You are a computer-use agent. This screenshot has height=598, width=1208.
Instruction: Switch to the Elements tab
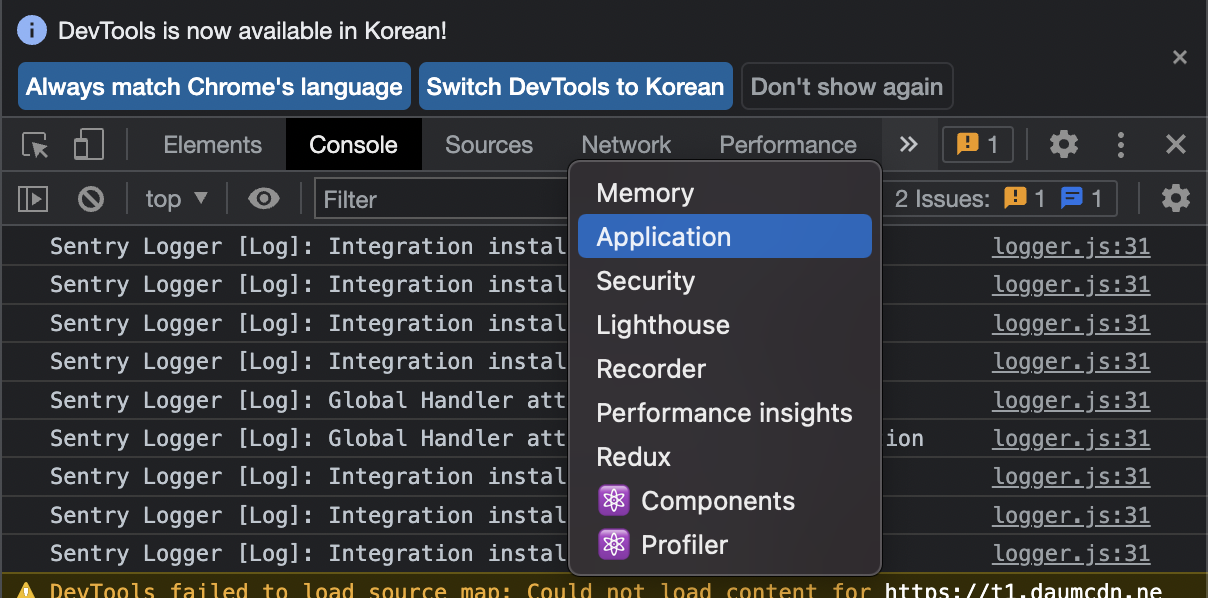[x=212, y=145]
